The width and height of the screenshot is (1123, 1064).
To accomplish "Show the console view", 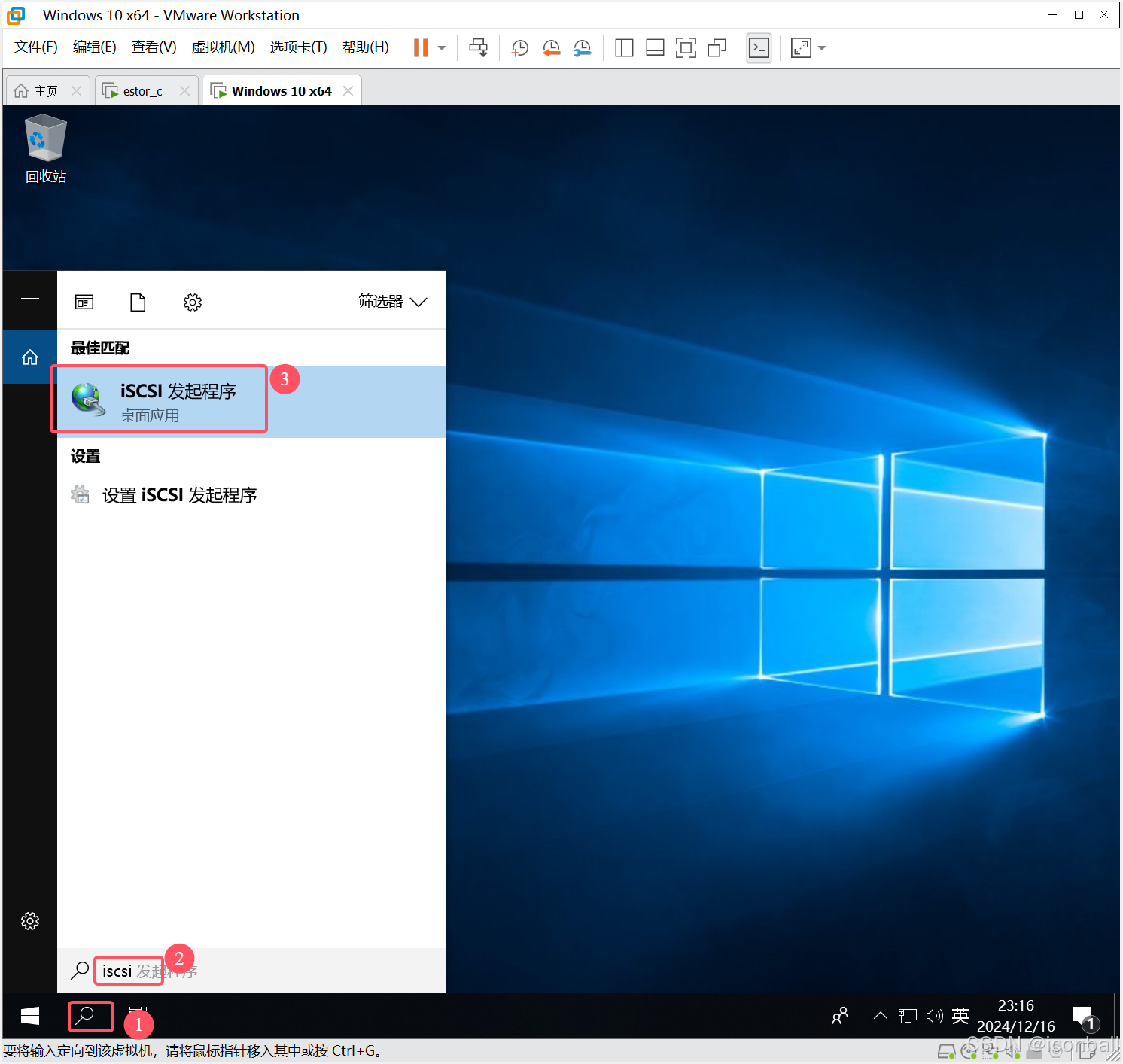I will [759, 48].
